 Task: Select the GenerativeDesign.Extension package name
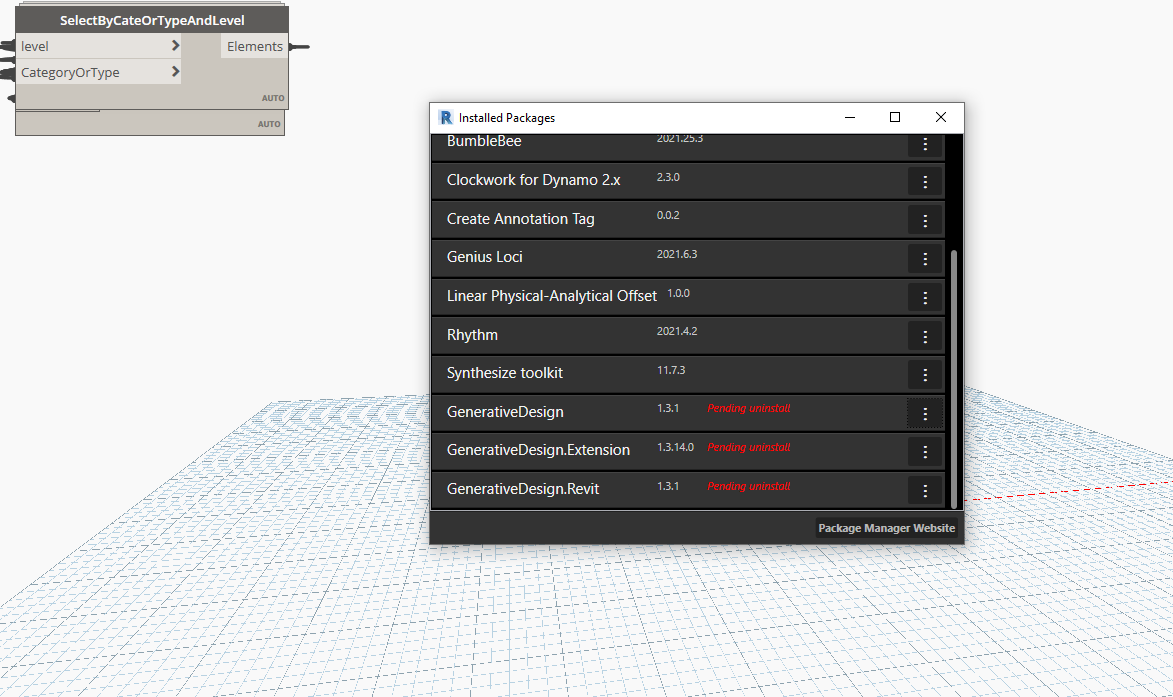coord(538,450)
